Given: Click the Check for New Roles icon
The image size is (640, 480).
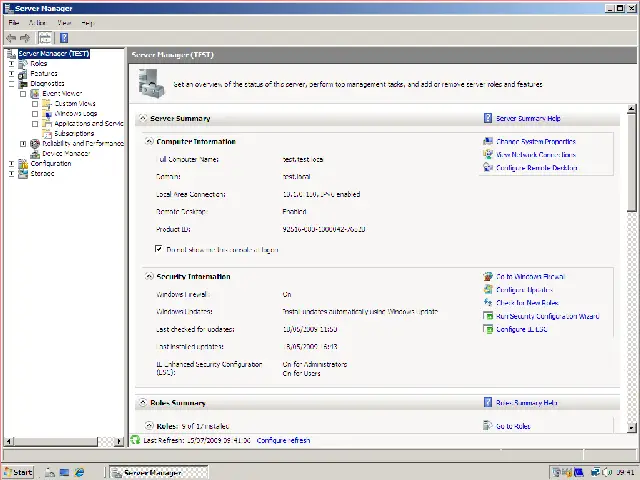Looking at the screenshot, I should tap(488, 303).
